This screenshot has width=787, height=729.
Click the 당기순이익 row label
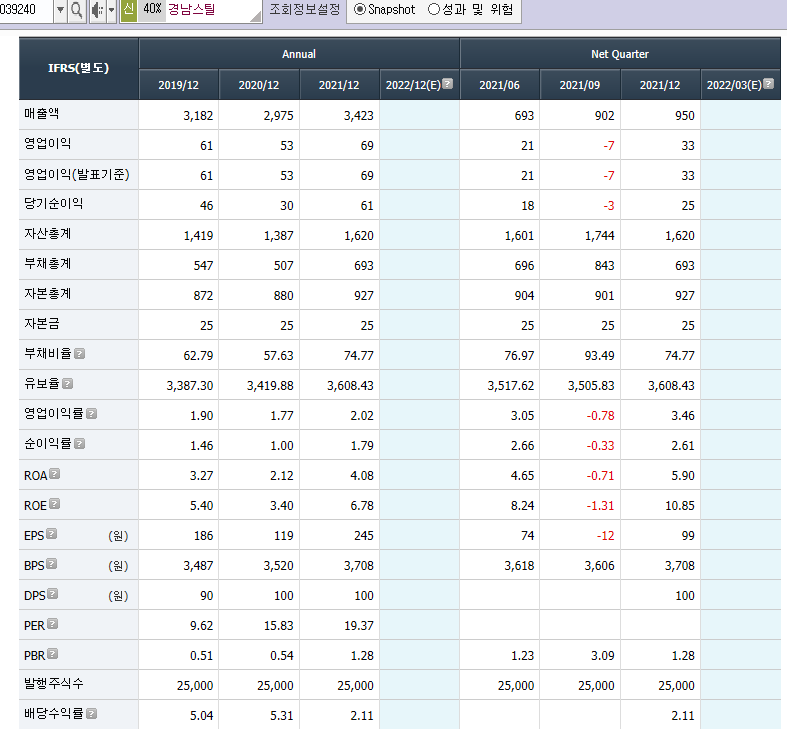(x=54, y=204)
